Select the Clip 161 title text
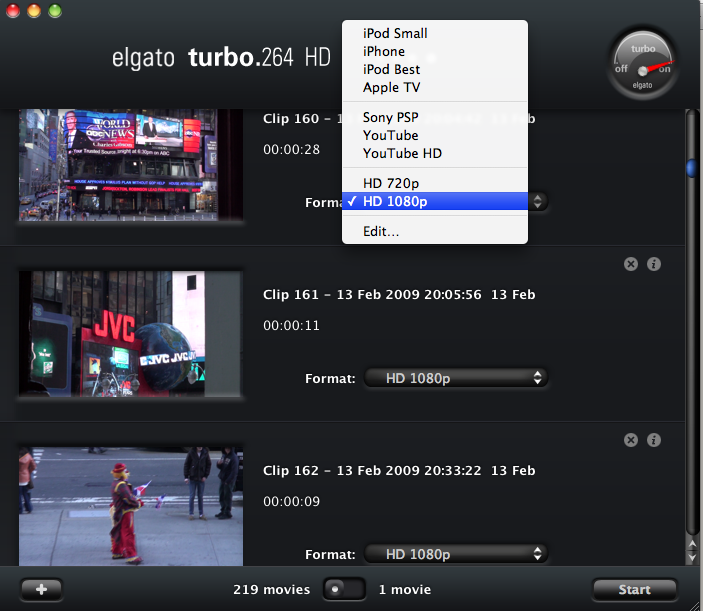 399,295
